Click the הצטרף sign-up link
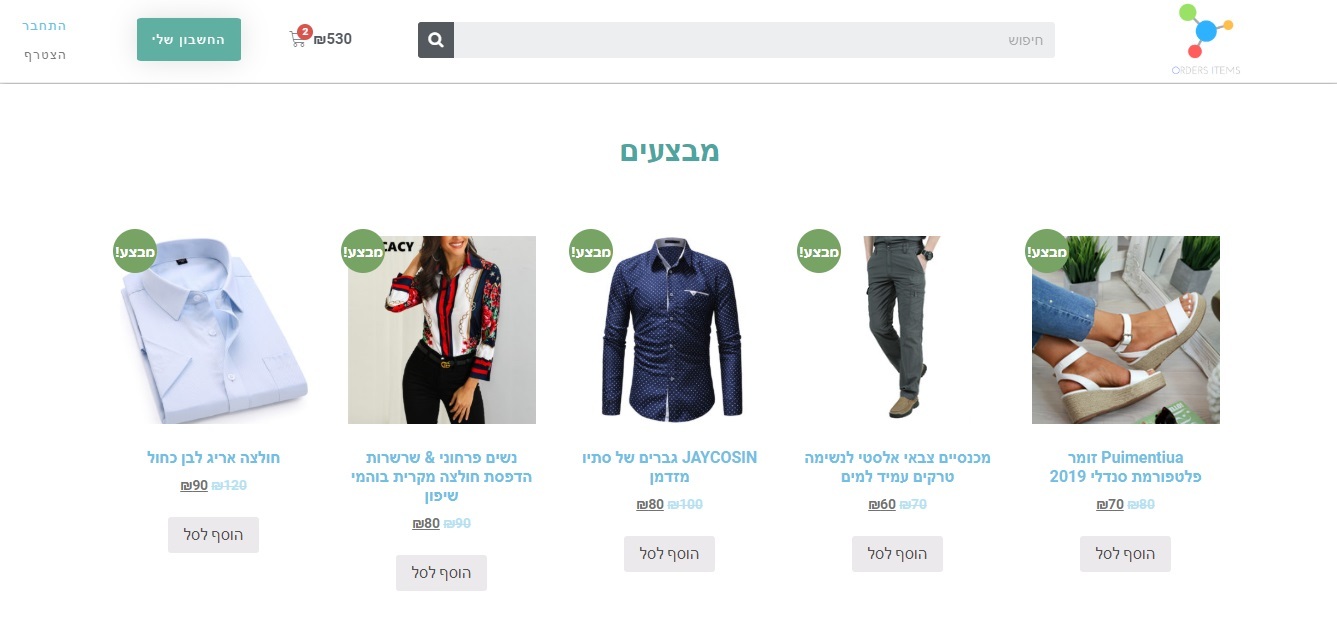Viewport: 1337px width, 622px height. (45, 54)
